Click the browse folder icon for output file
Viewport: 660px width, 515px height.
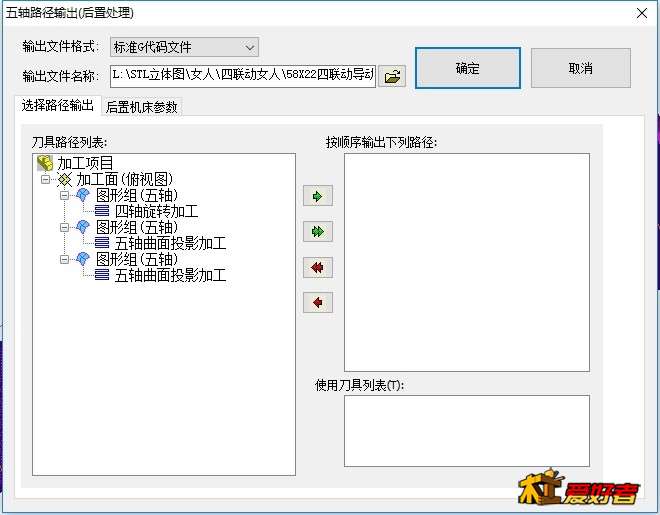tap(392, 76)
